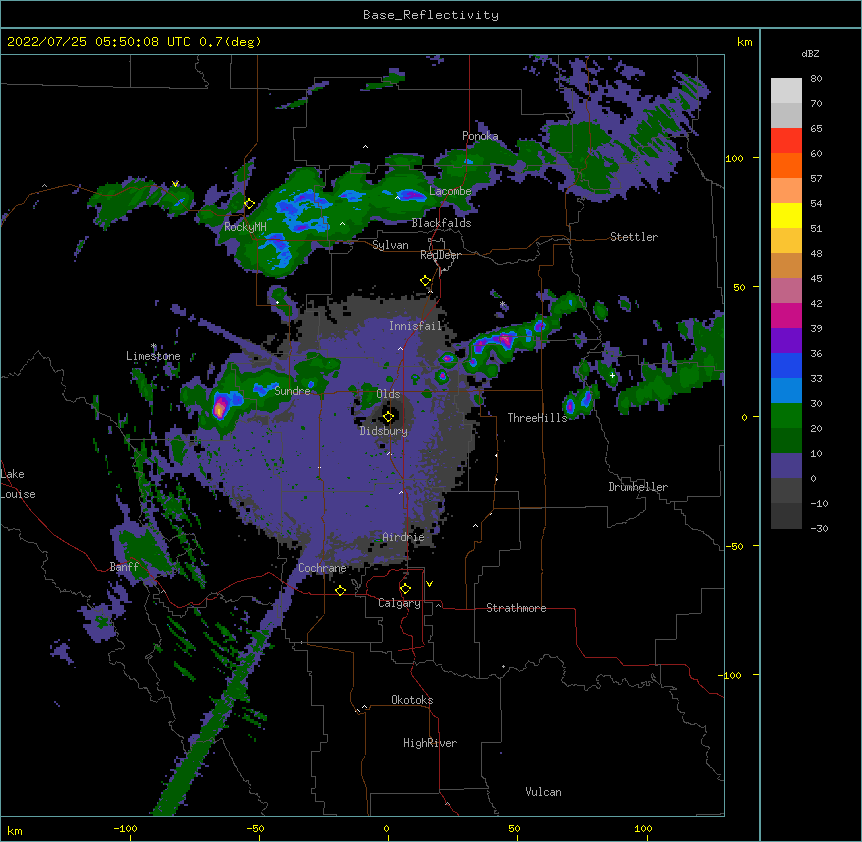Click the RedDeer city label

click(x=440, y=255)
